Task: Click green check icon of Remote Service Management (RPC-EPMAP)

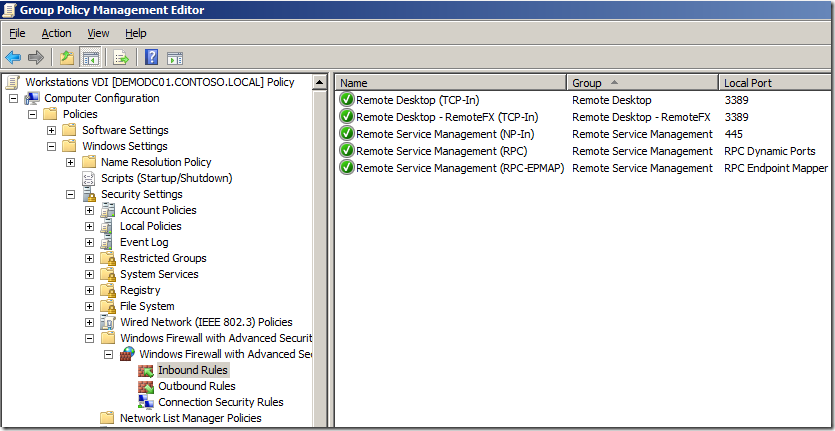Action: pos(347,168)
